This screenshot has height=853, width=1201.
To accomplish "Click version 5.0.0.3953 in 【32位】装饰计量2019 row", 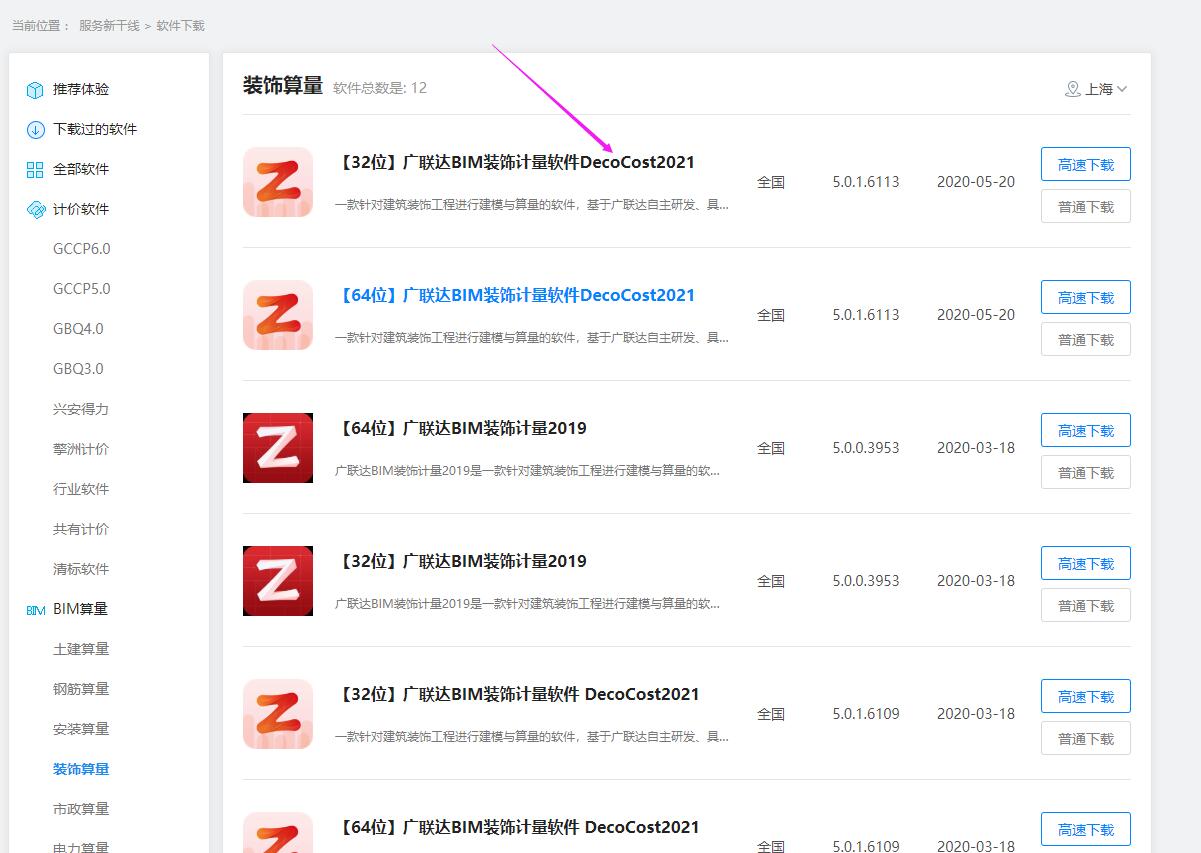I will [x=866, y=581].
